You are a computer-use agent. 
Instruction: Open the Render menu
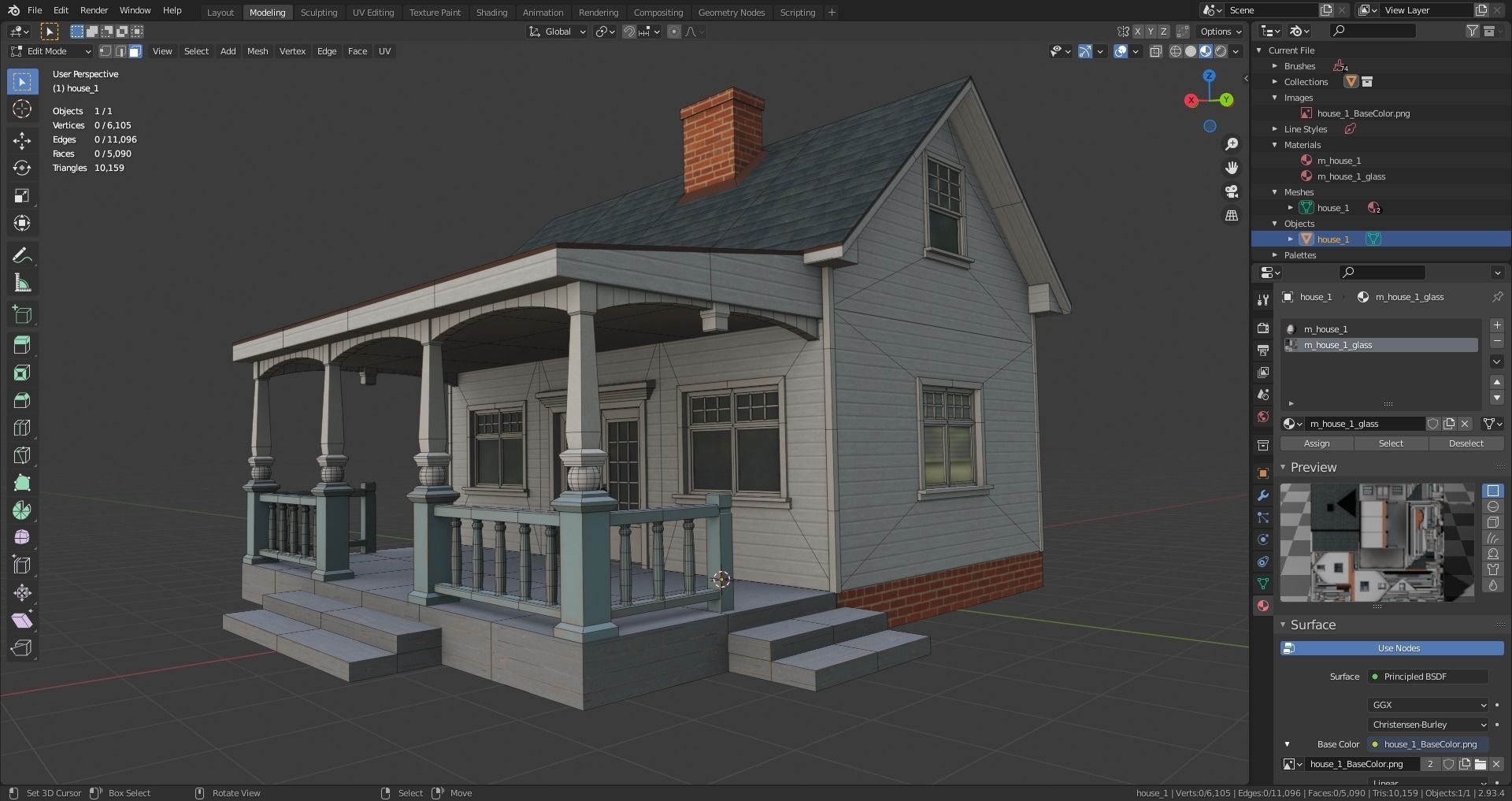click(x=94, y=10)
